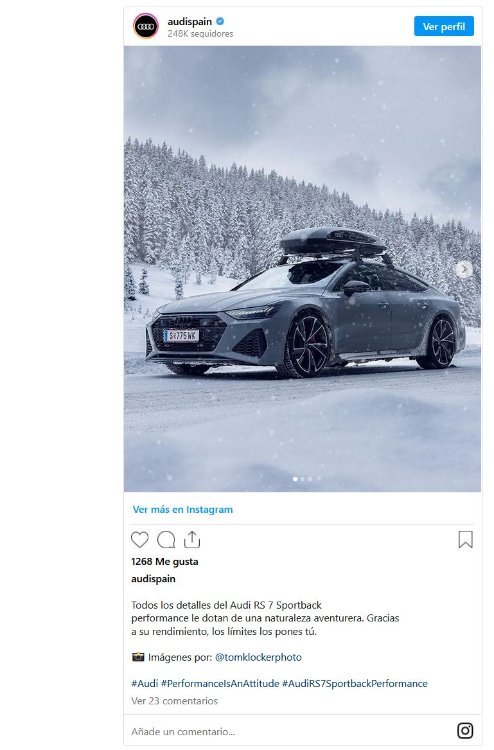
Task: Like the post with the heart icon
Action: 140,540
